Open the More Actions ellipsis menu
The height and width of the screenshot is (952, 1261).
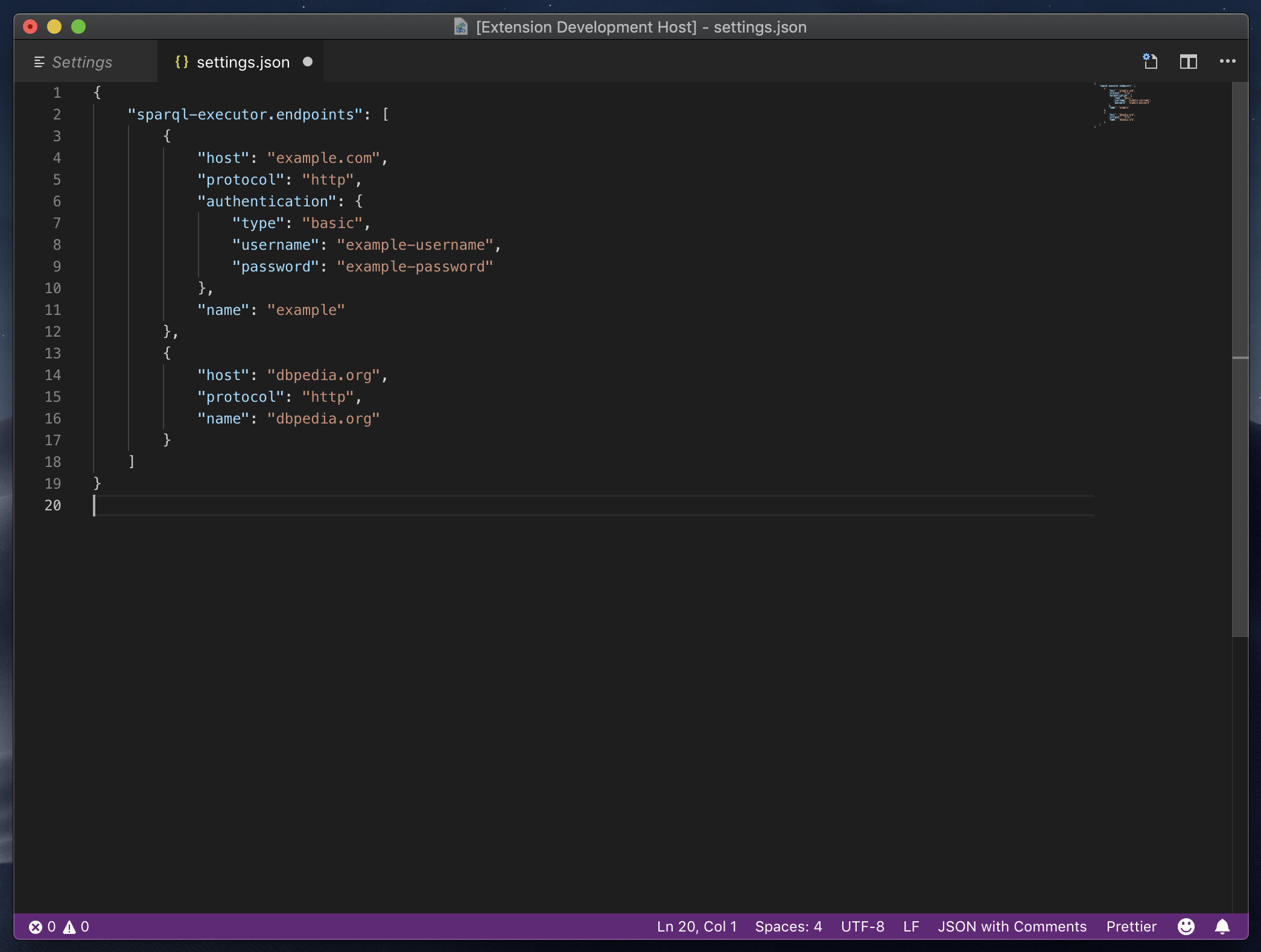pos(1227,62)
